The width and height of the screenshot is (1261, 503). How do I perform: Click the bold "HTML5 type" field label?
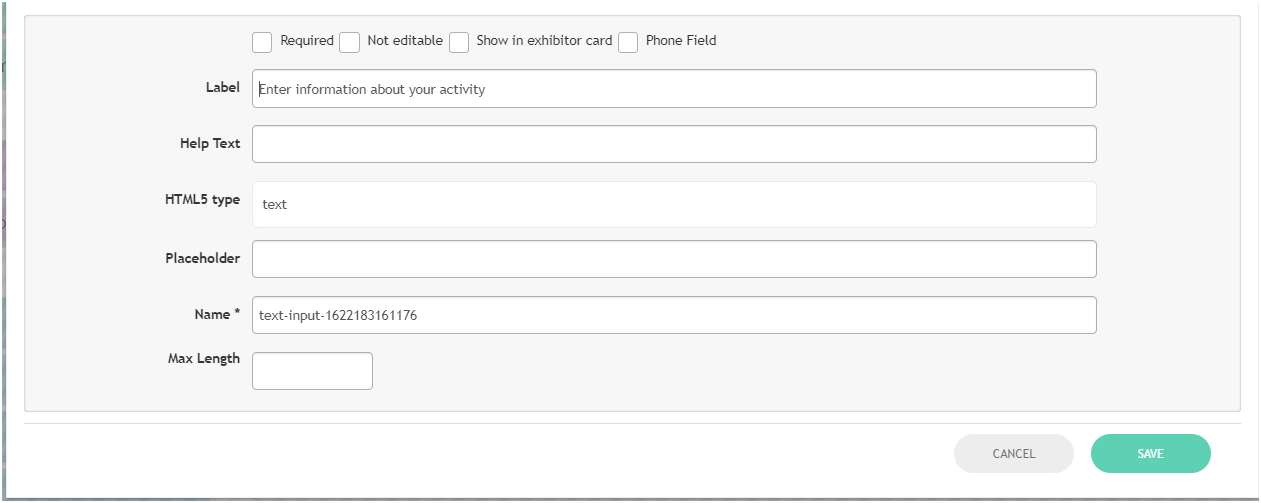[x=202, y=199]
